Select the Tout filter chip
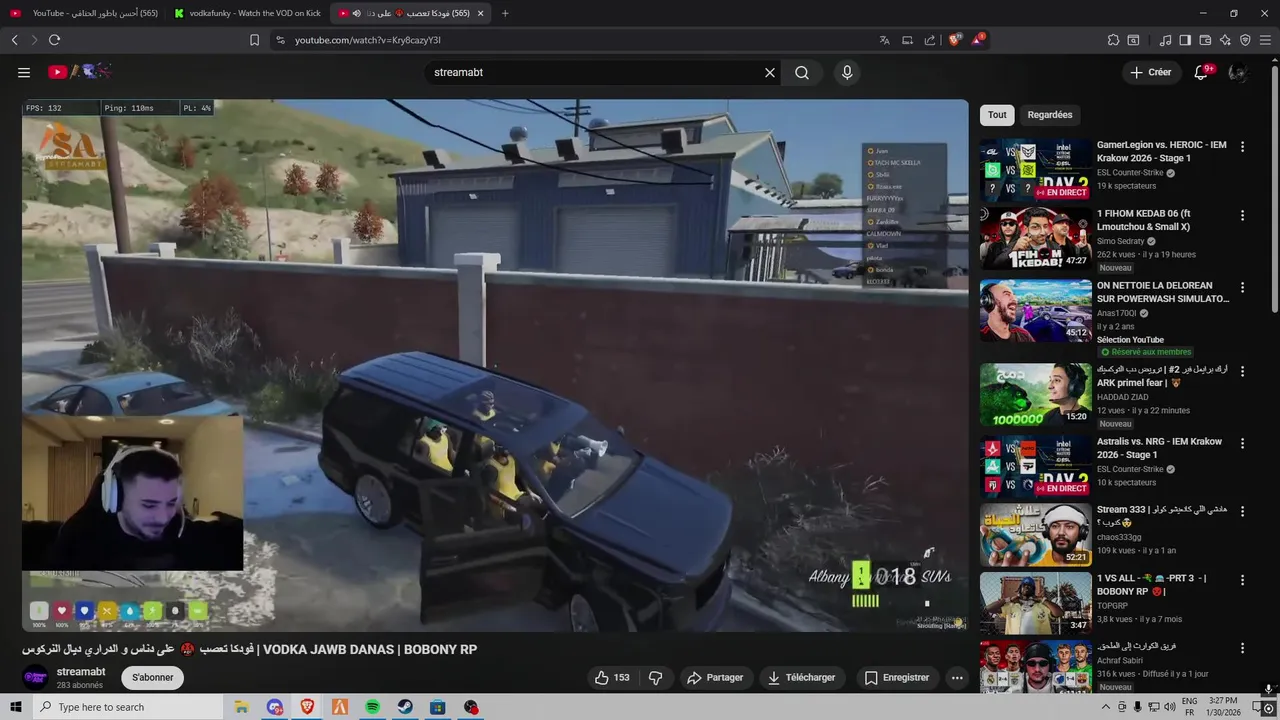Image resolution: width=1280 pixels, height=720 pixels. 997,115
